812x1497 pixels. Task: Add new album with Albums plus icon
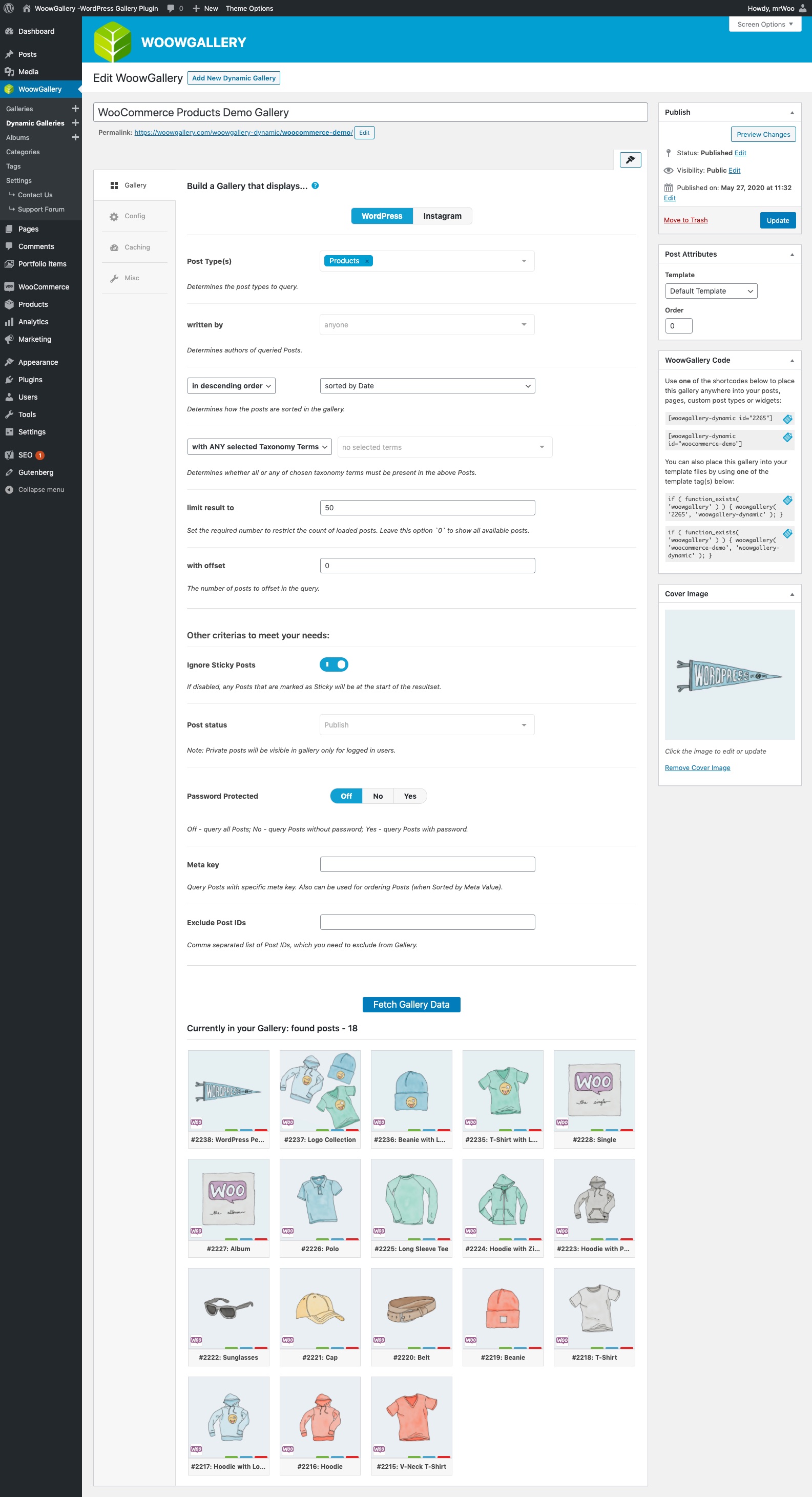tap(75, 137)
